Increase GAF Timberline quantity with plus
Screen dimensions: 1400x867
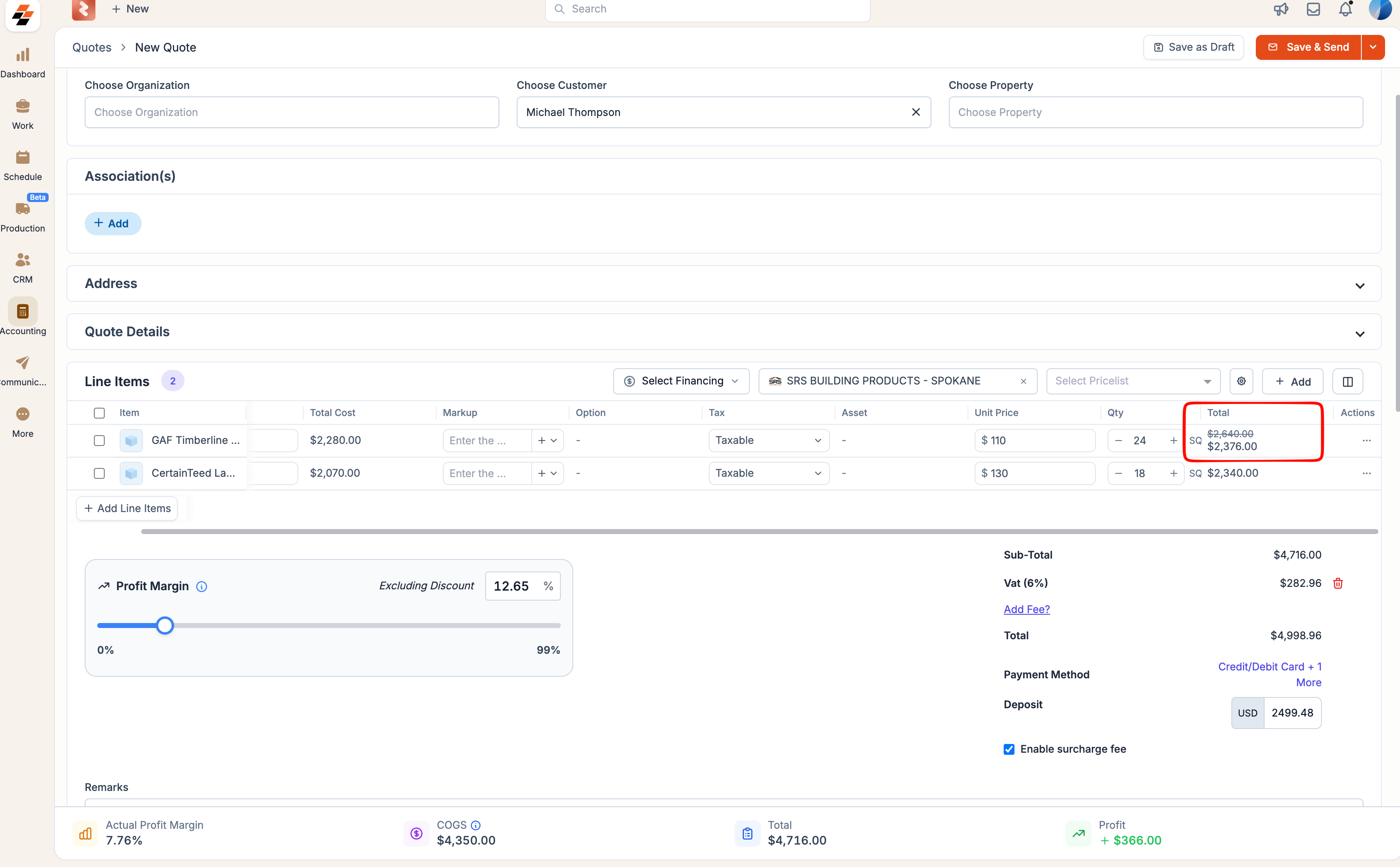(x=1173, y=441)
